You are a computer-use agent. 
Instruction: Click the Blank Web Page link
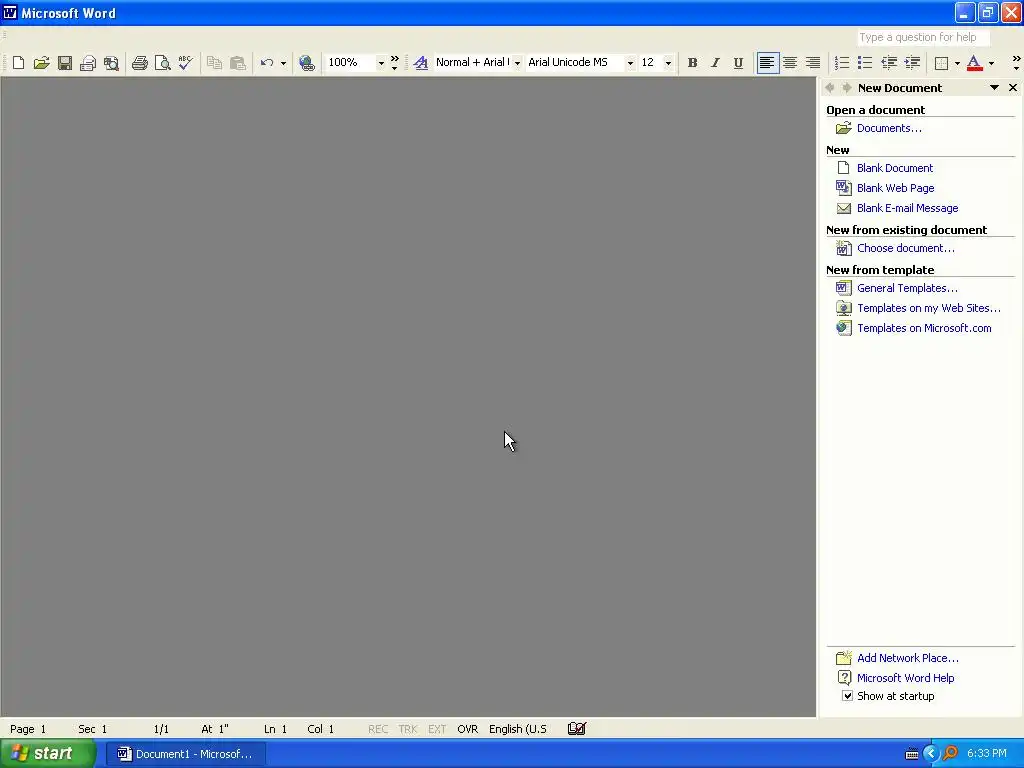click(895, 188)
